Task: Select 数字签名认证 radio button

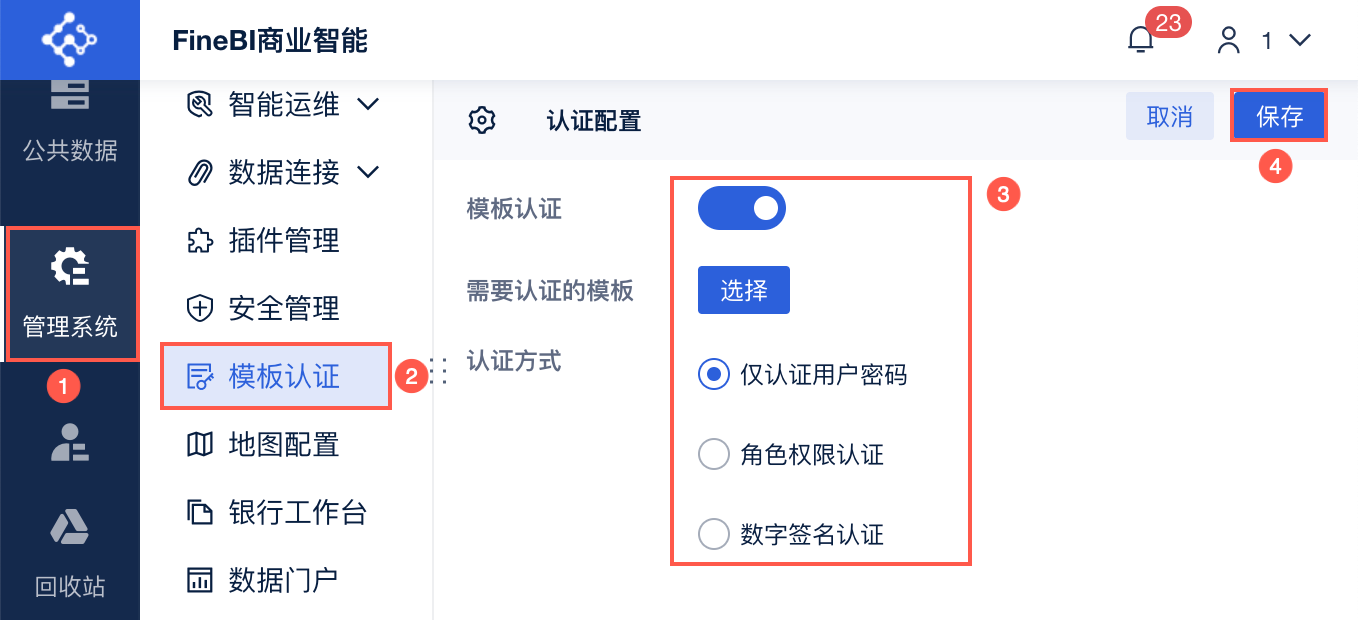Action: (x=714, y=535)
